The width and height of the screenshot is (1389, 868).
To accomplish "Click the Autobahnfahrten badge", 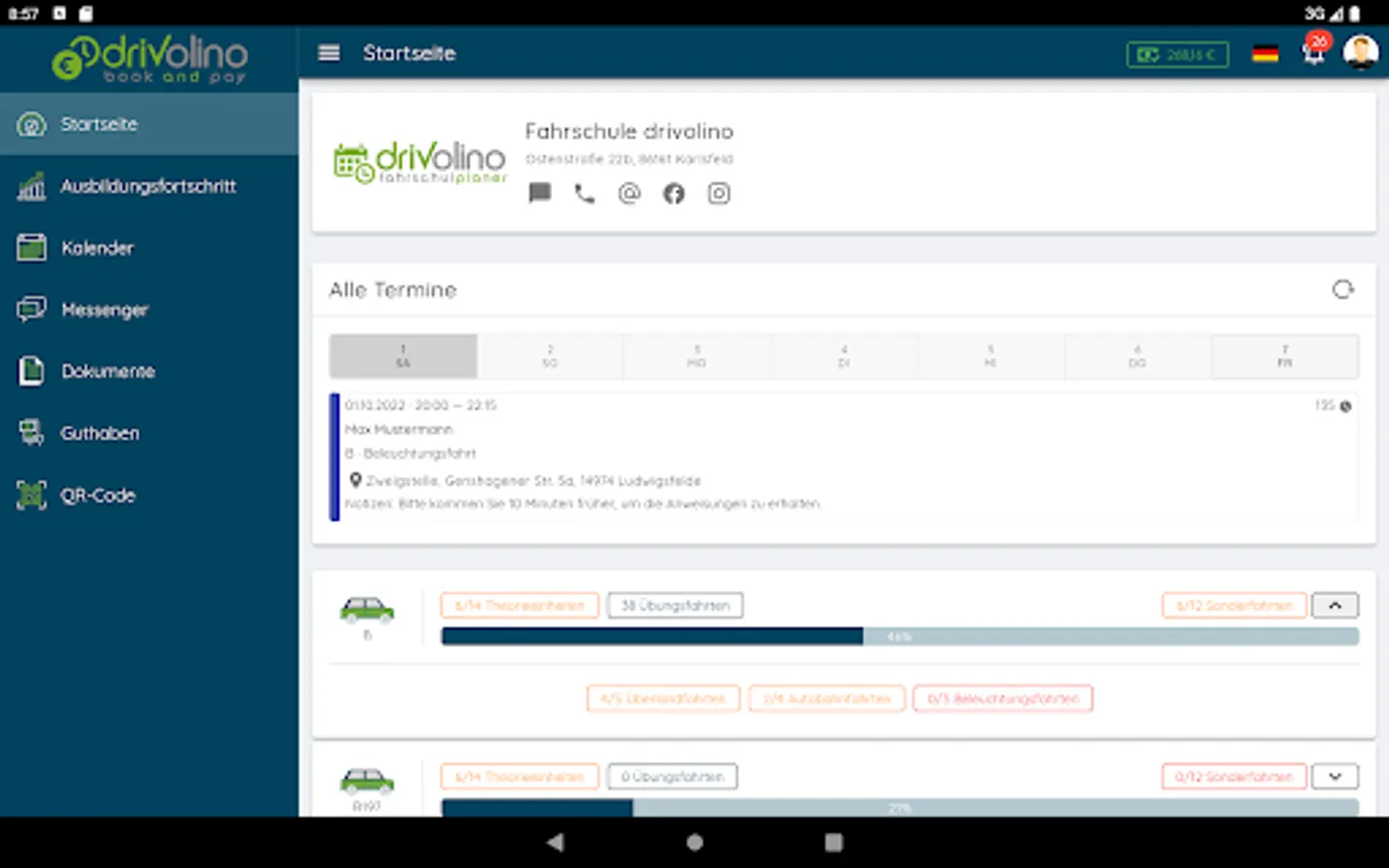I will (827, 698).
